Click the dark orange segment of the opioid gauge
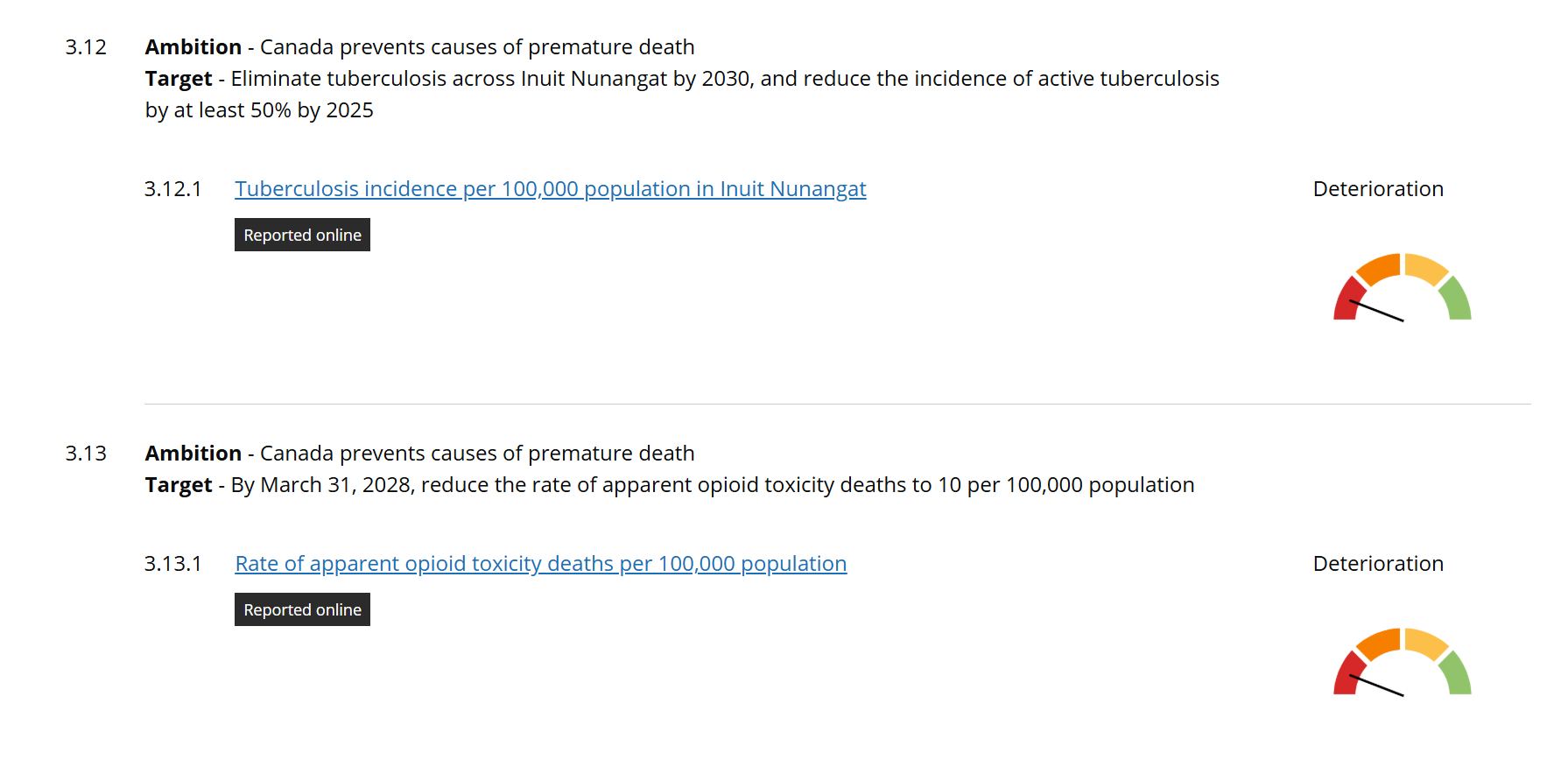 coord(1379,642)
